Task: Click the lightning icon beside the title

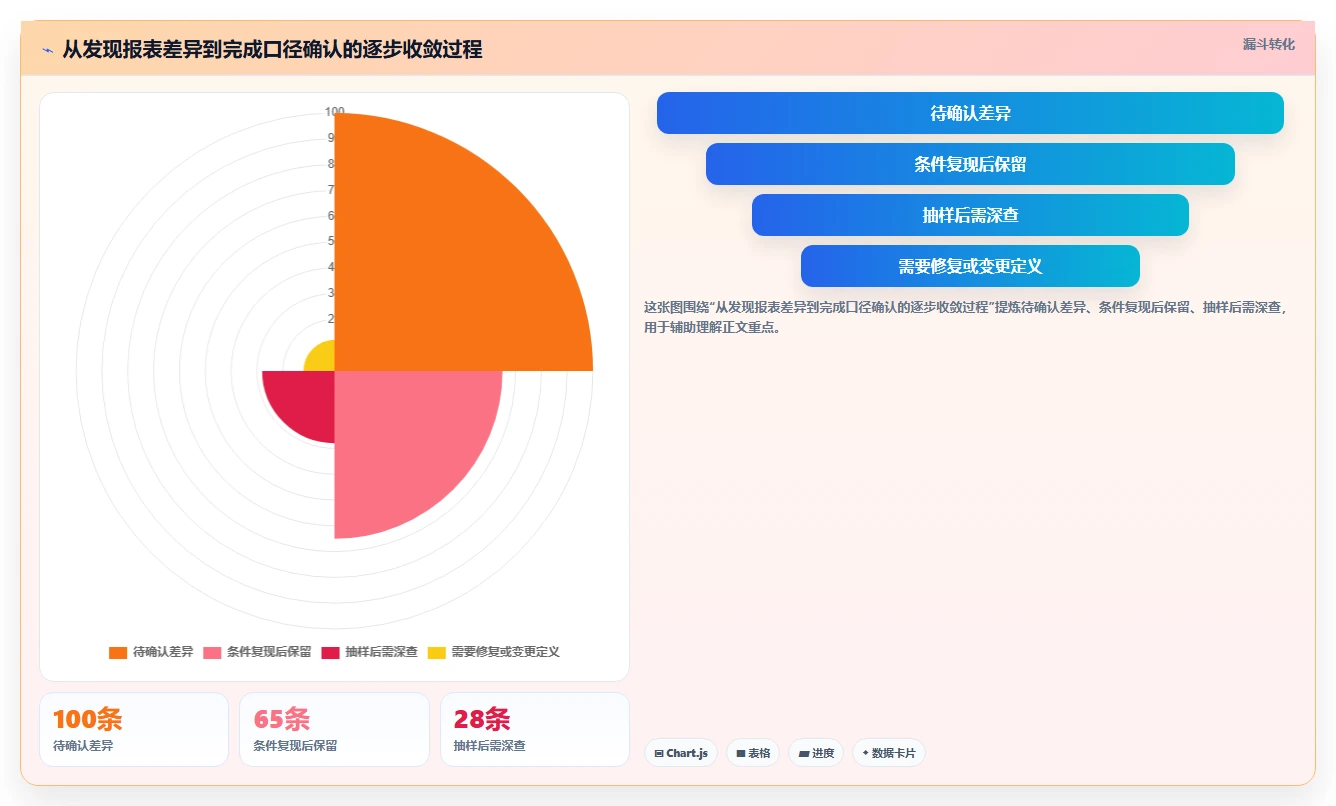Action: [47, 50]
